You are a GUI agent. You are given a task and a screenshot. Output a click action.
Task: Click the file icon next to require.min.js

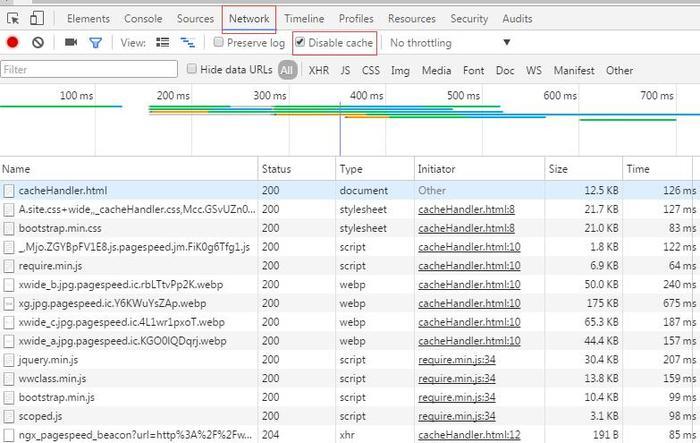point(9,266)
